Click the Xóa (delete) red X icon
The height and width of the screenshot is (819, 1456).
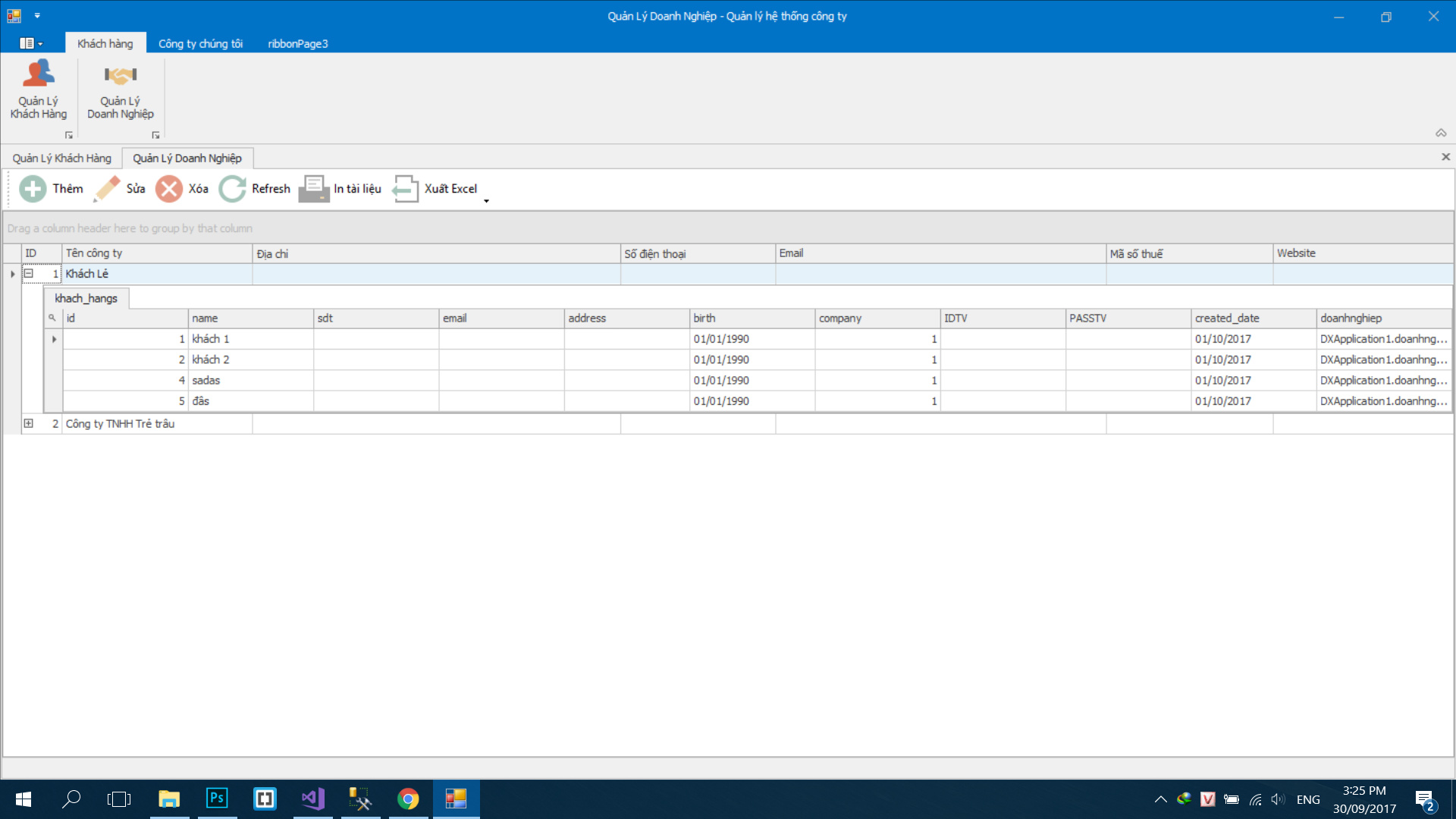click(169, 189)
